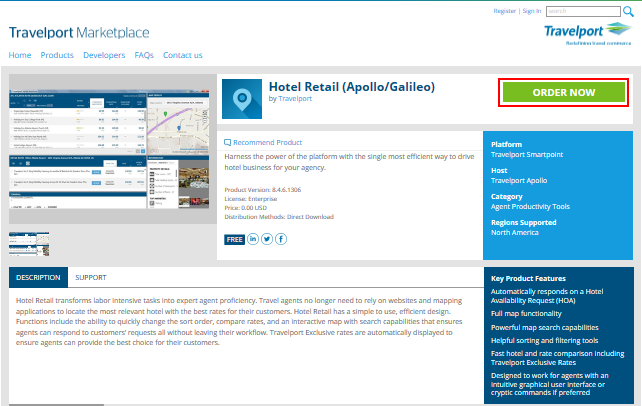642x406 pixels.
Task: Select the DESCRIPTION tab
Action: click(39, 277)
